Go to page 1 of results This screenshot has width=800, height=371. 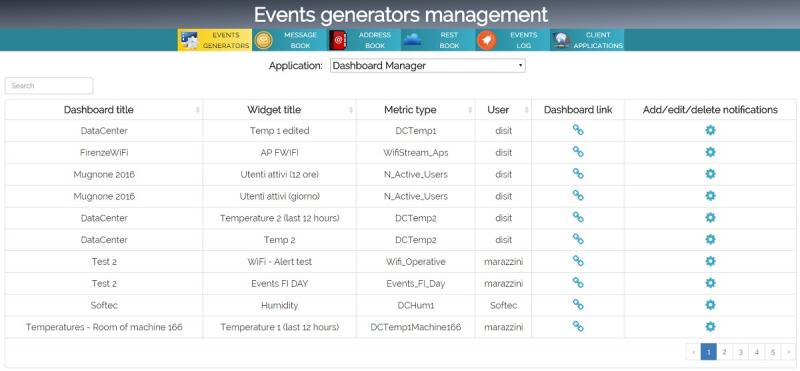coord(708,352)
